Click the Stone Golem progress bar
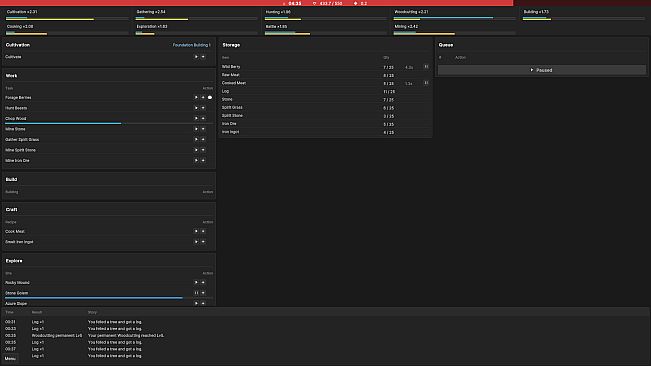The image size is (651, 366). (x=109, y=298)
